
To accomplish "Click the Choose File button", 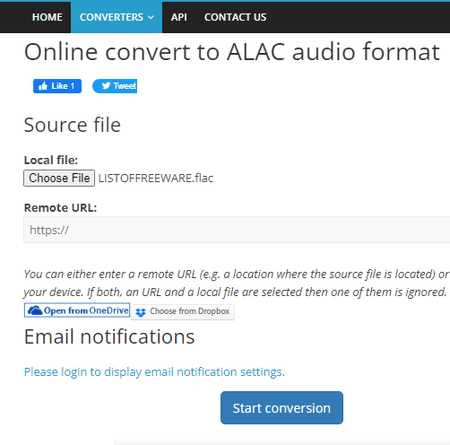I will 59,178.
